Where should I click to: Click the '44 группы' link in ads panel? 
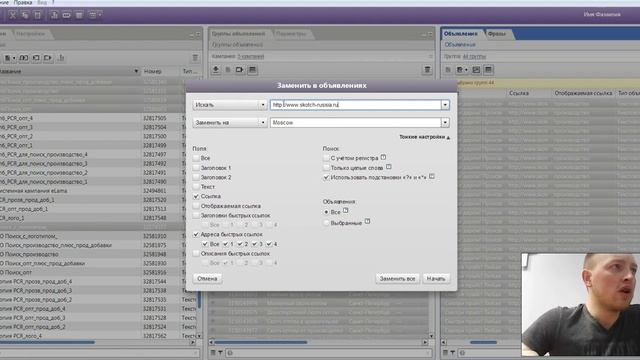point(474,56)
